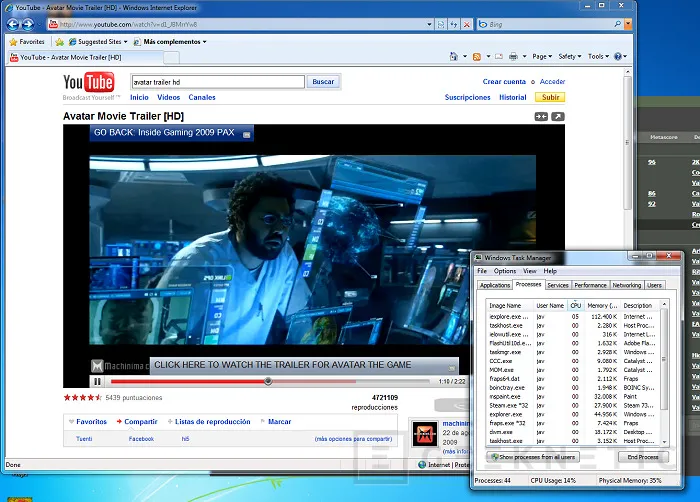The width and height of the screenshot is (700, 502).
Task: Click the Canales navigation link
Action: click(202, 97)
